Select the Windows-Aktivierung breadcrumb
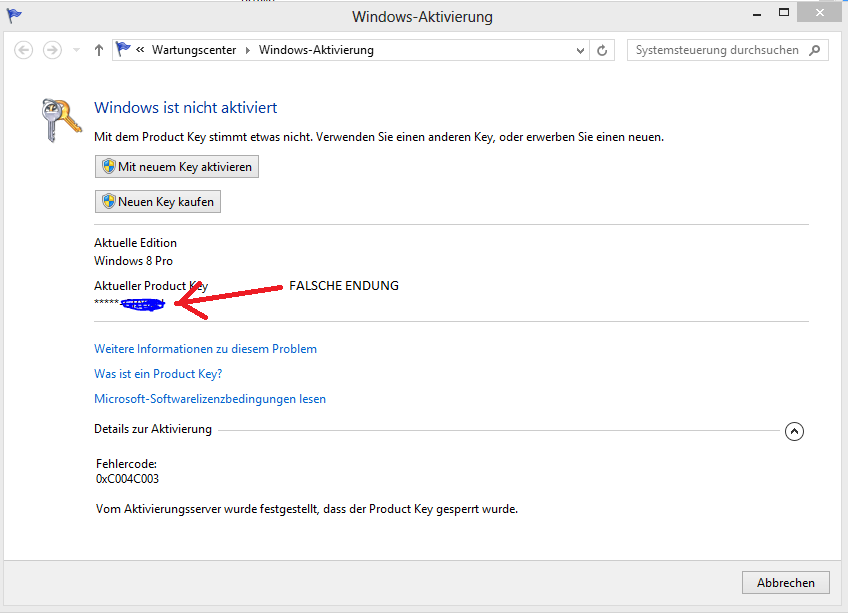This screenshot has height=613, width=848. [x=316, y=50]
